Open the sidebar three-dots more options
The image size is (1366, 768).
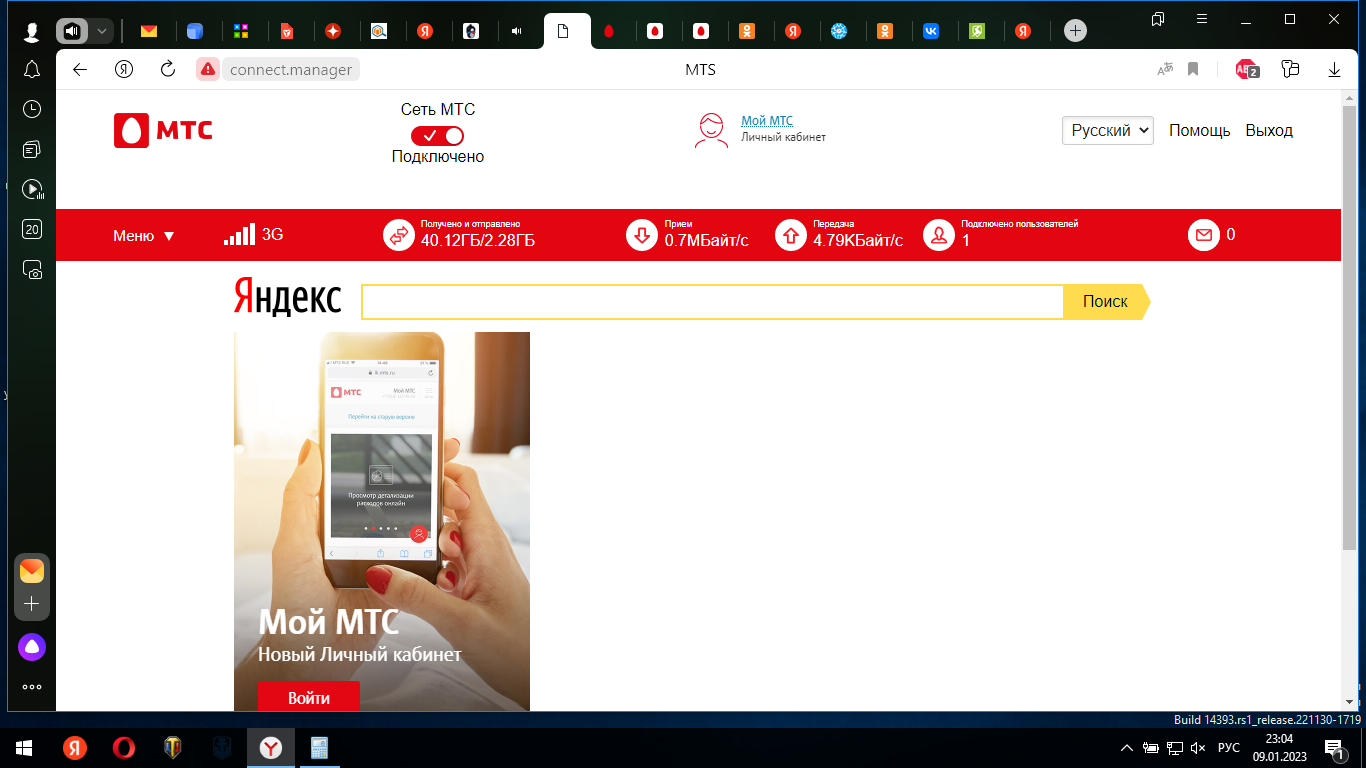(32, 687)
